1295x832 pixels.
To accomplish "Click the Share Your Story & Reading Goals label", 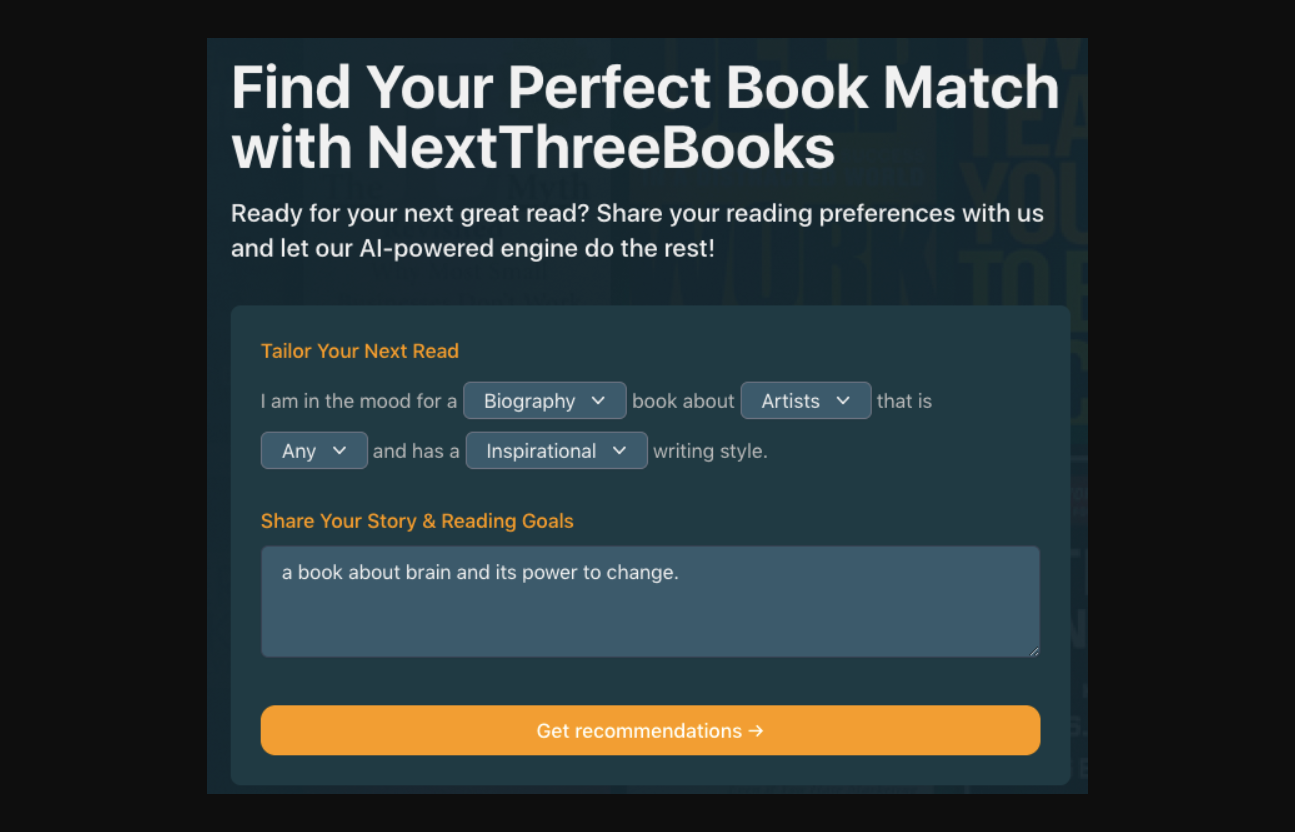I will tap(417, 521).
